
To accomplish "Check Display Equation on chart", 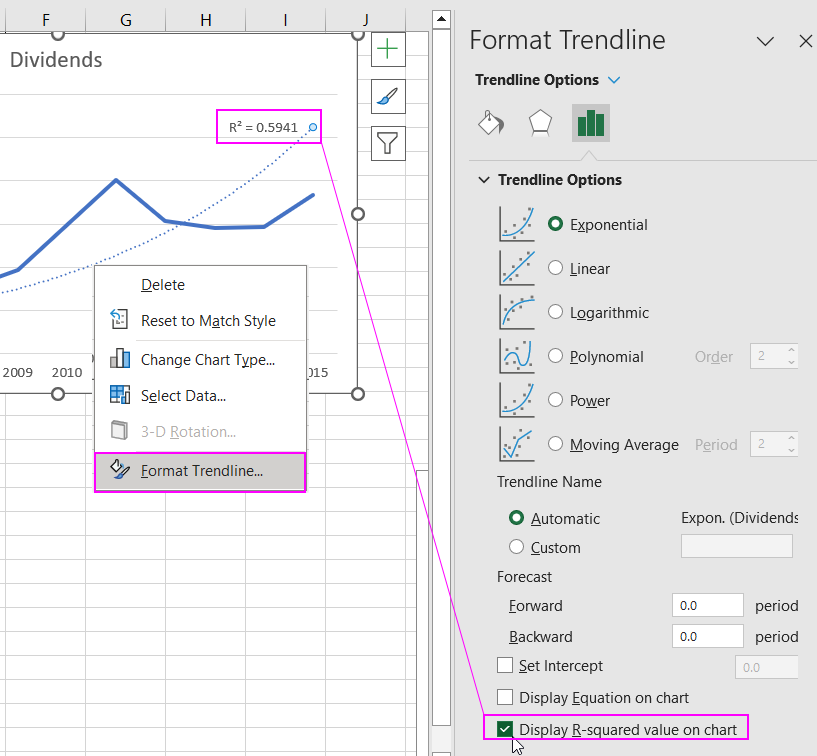I will point(506,697).
